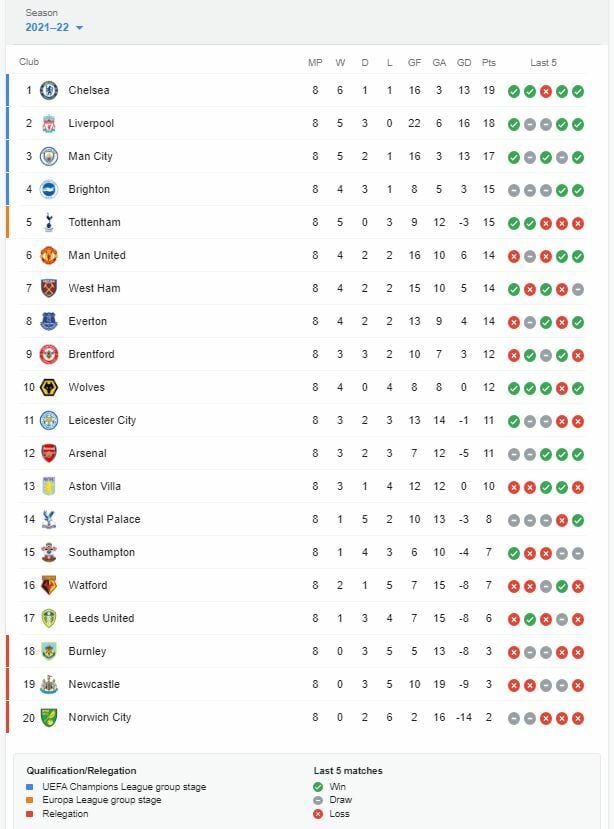This screenshot has width=614, height=829.
Task: Click the Newcastle club crest icon
Action: [x=49, y=684]
